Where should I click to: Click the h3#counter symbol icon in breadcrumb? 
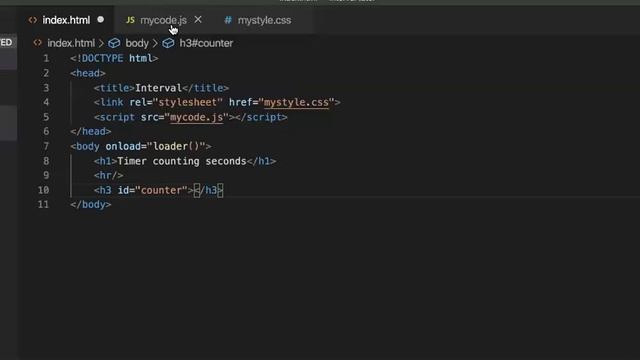pos(168,43)
